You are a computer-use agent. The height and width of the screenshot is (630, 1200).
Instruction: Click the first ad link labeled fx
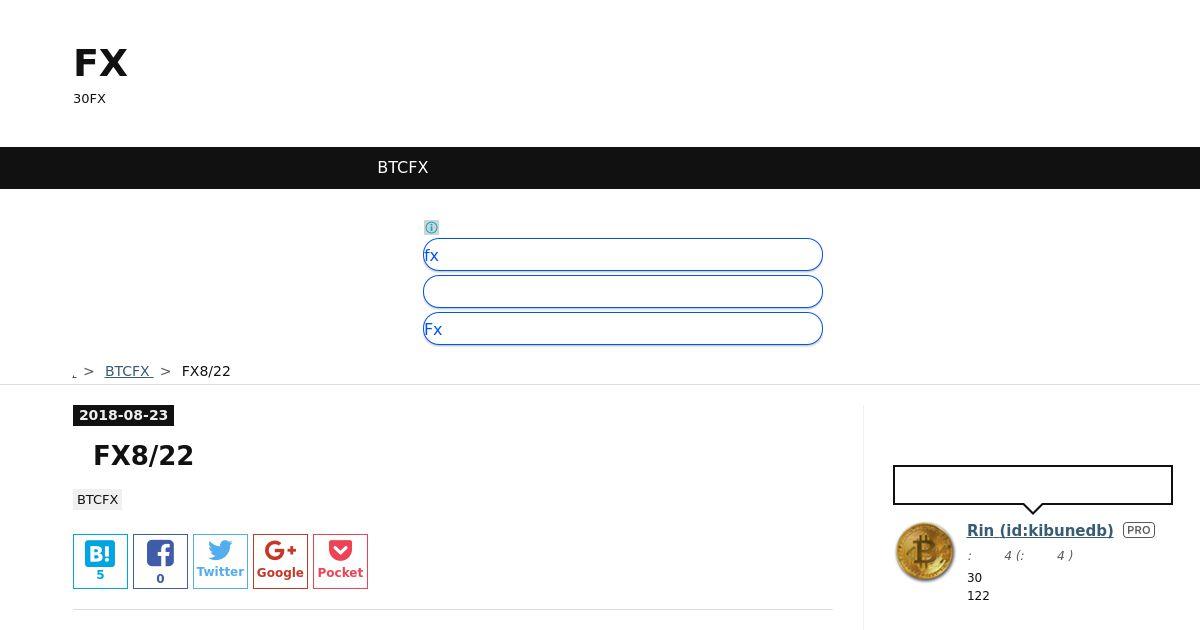click(622, 255)
